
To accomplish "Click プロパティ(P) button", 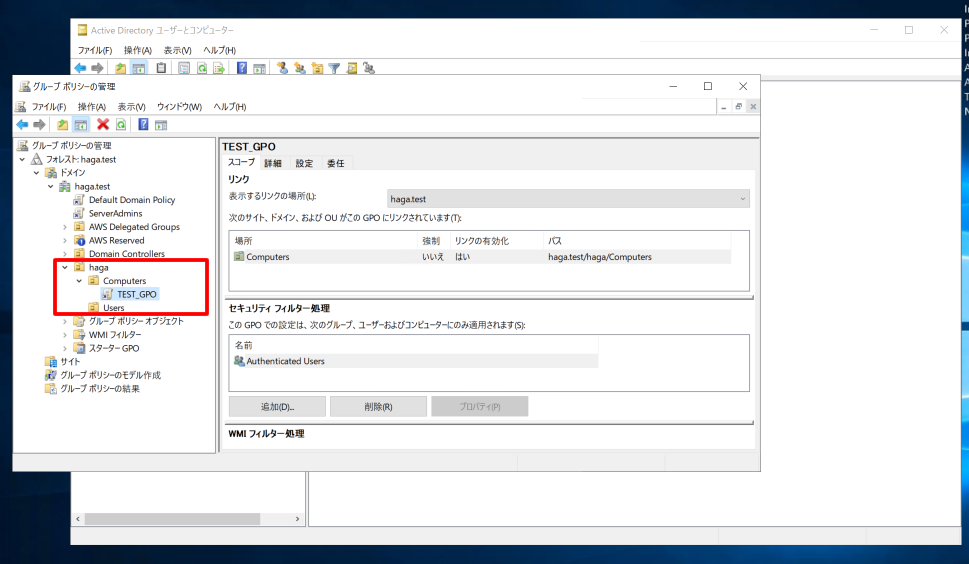I will pos(480,406).
